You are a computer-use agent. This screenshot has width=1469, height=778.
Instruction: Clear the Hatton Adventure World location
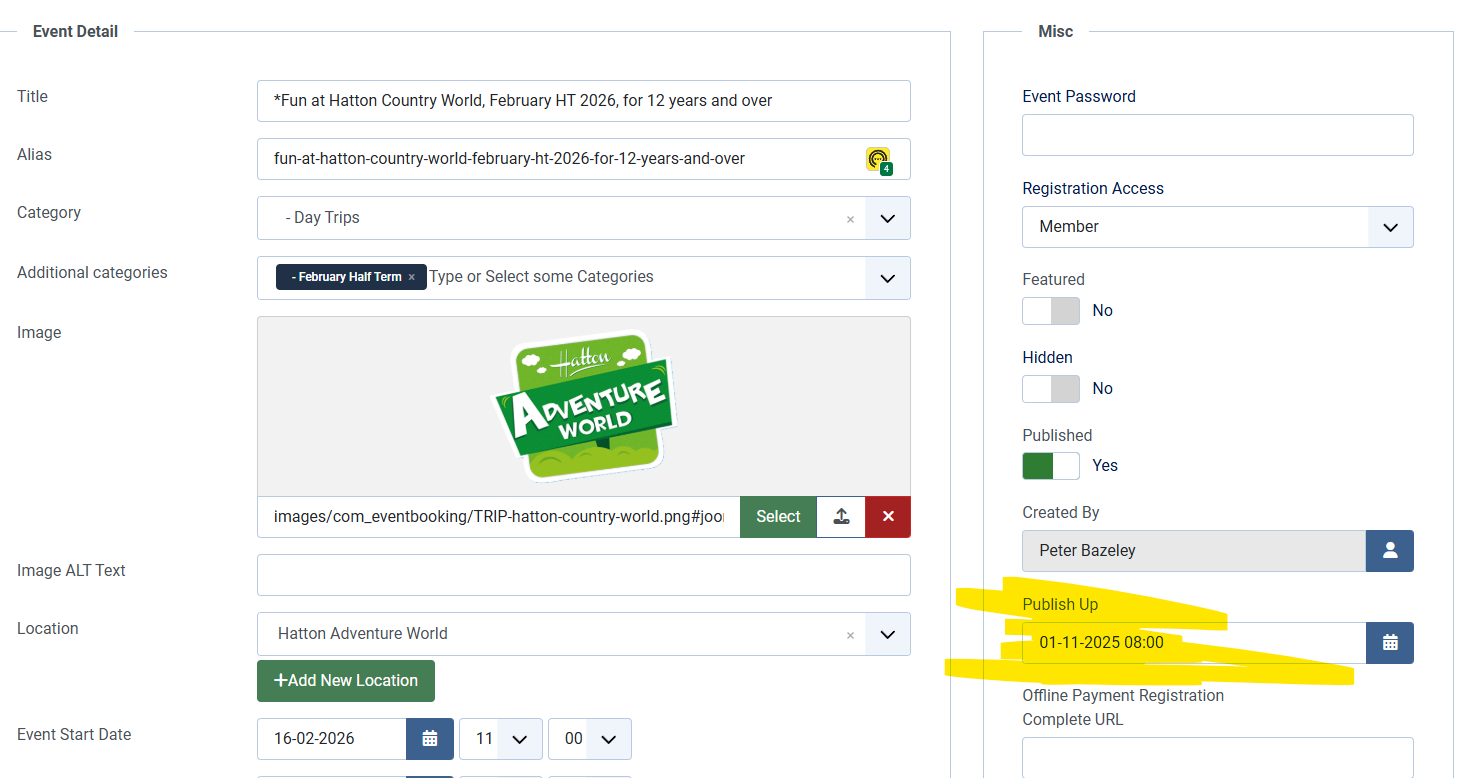click(x=850, y=635)
